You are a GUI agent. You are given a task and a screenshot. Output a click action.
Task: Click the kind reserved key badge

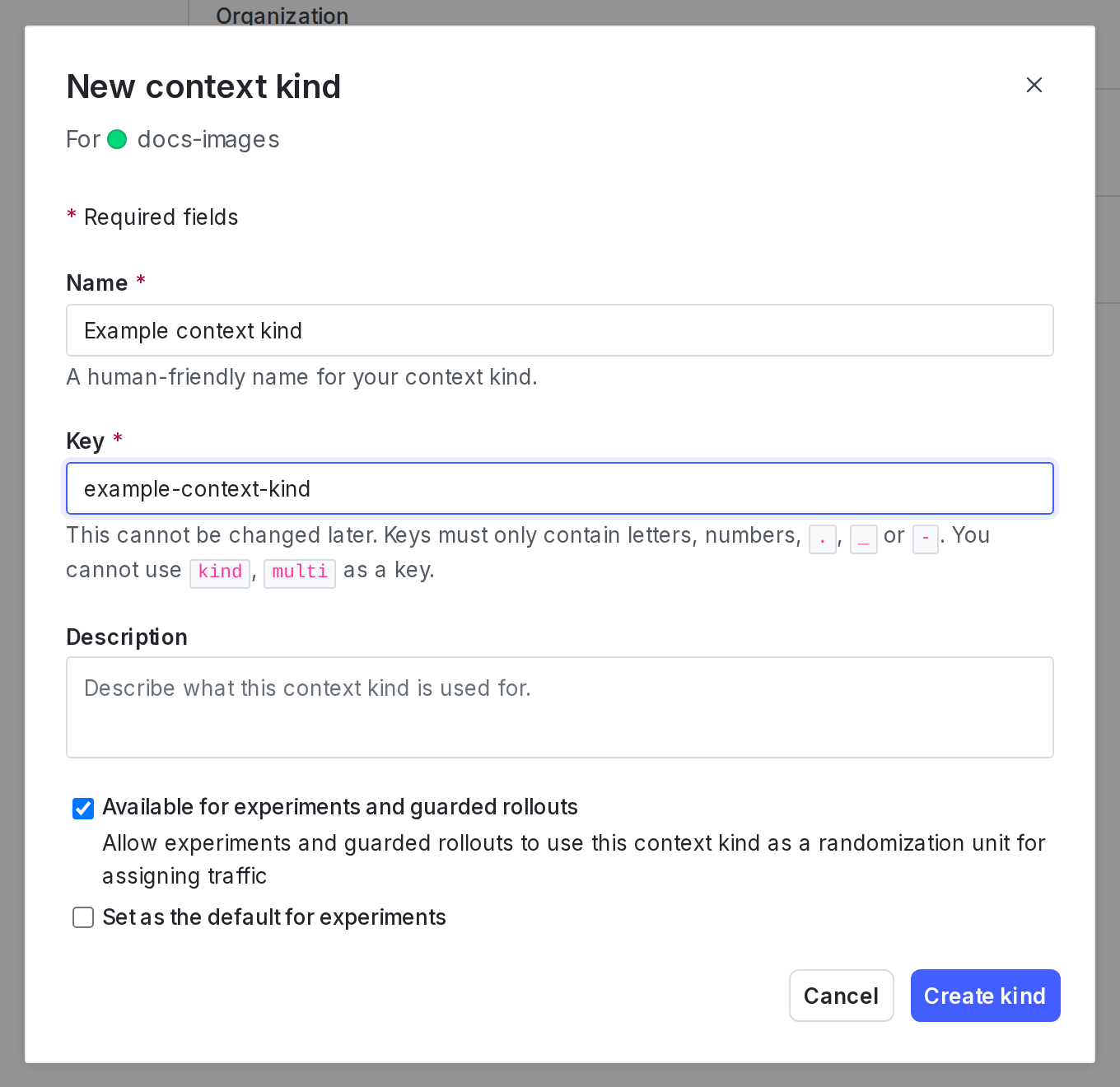219,573
